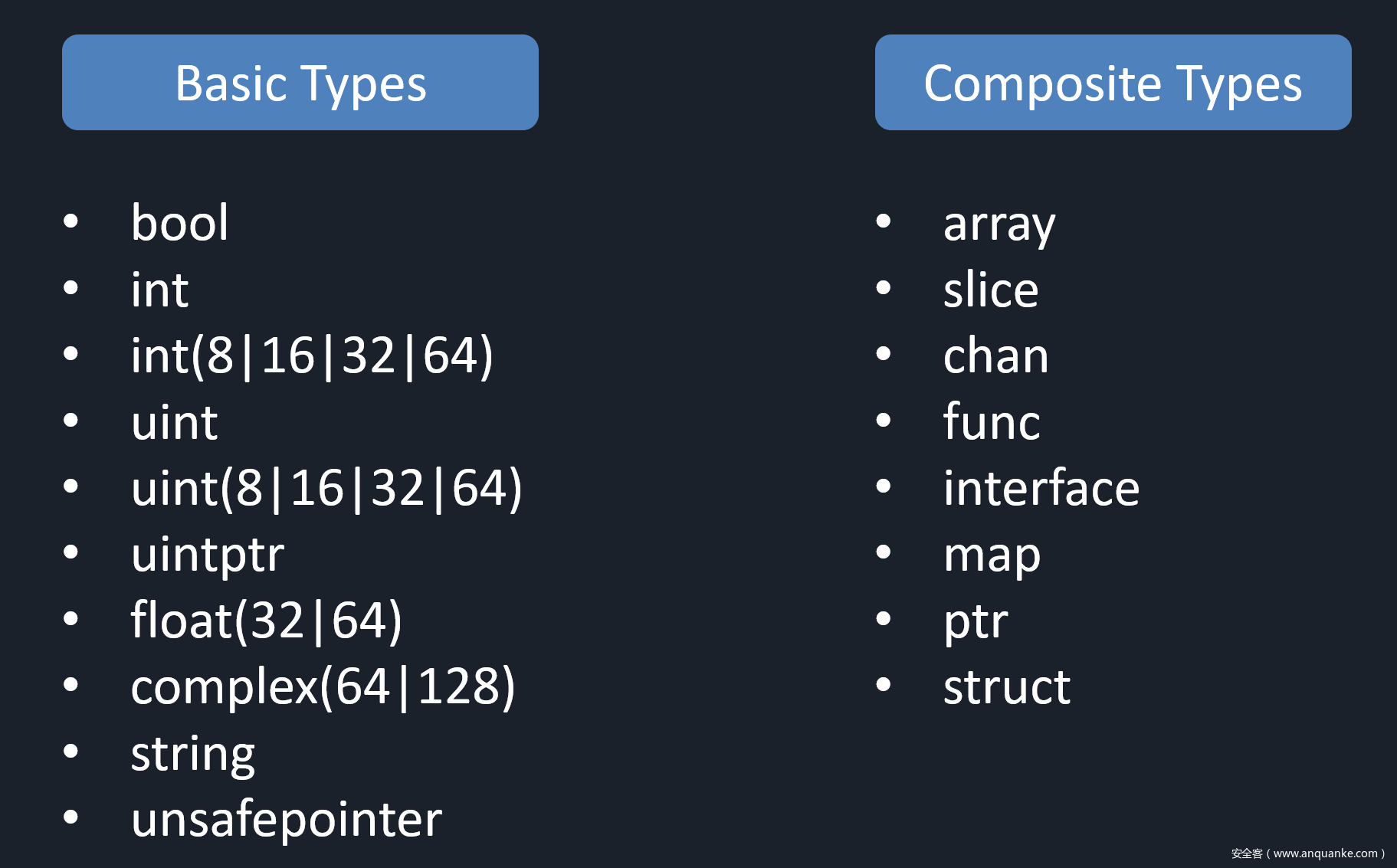Viewport: 1397px width, 868px height.
Task: Click the chan composite type
Action: point(995,356)
